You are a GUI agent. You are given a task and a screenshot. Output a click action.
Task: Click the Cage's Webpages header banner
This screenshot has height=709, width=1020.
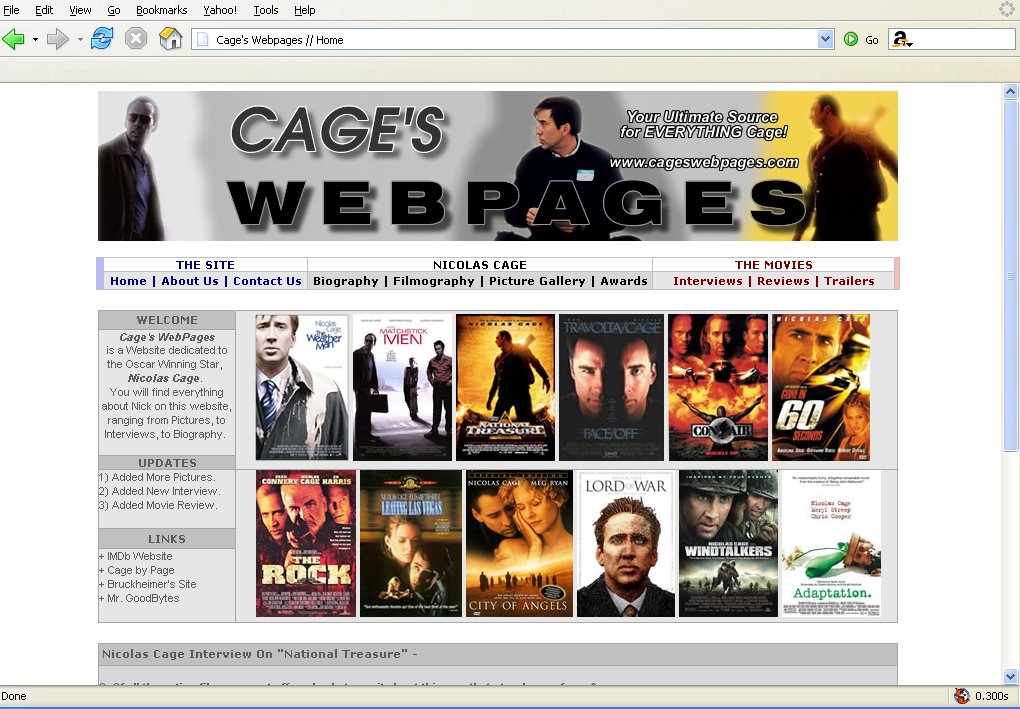(x=498, y=166)
